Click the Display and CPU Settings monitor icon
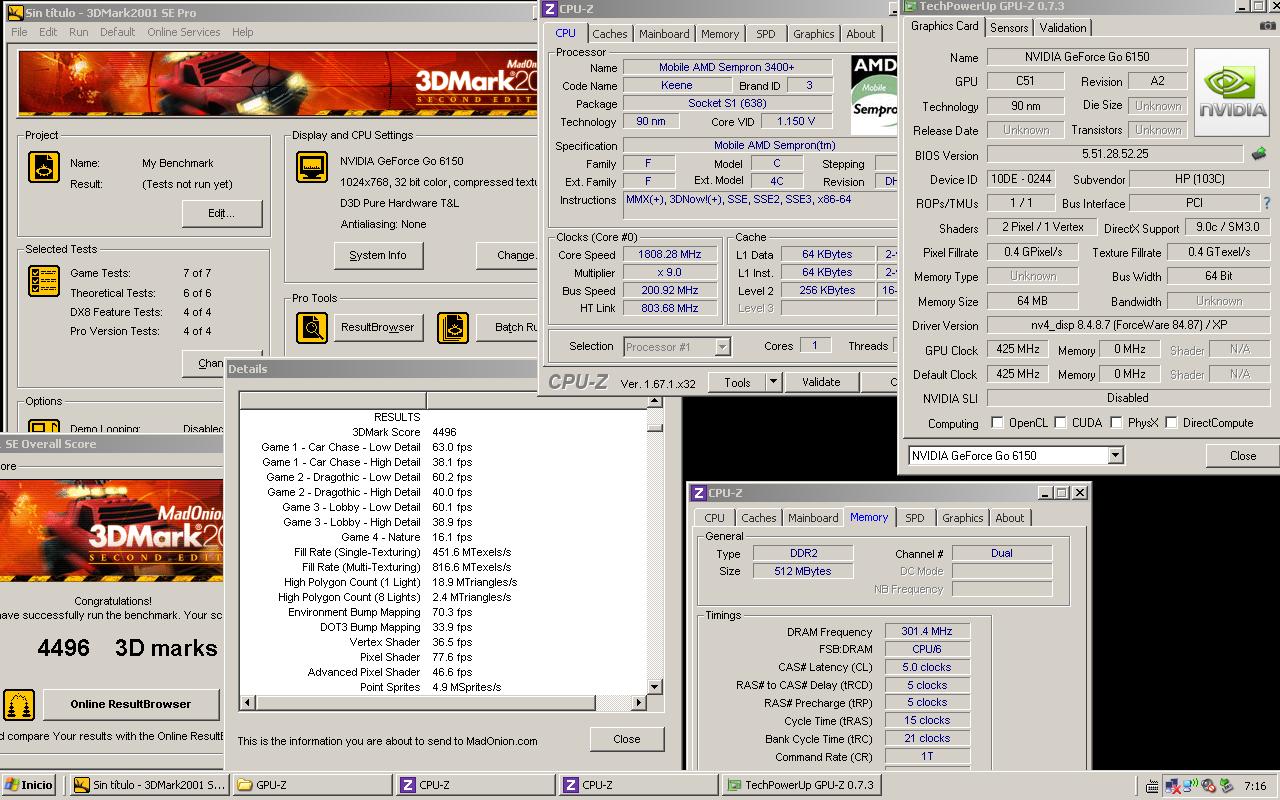The width and height of the screenshot is (1280, 800). [312, 167]
